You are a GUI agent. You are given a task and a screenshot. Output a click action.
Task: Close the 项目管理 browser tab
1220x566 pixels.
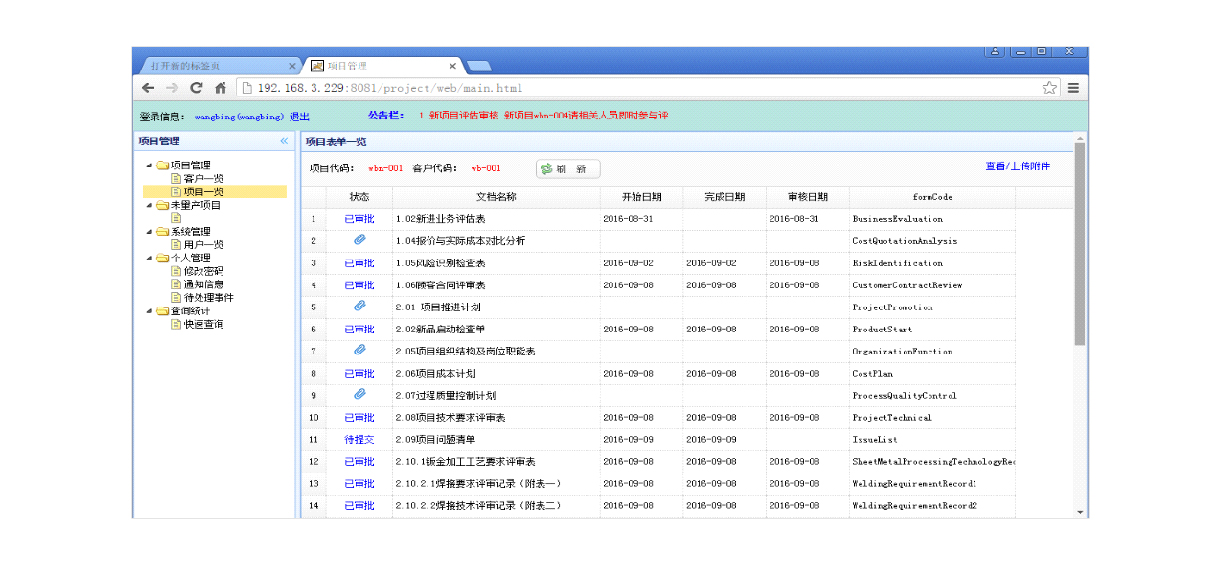click(x=452, y=66)
